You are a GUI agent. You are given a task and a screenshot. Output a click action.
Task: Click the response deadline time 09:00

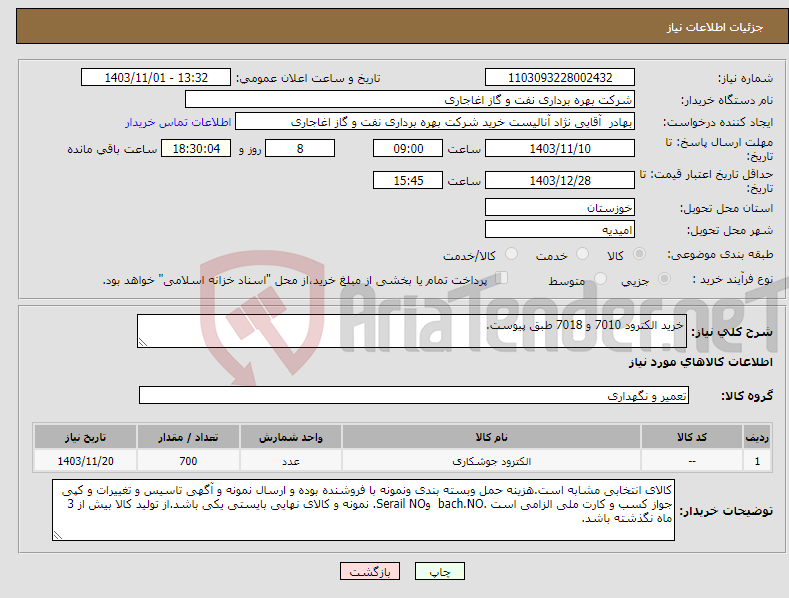[408, 148]
